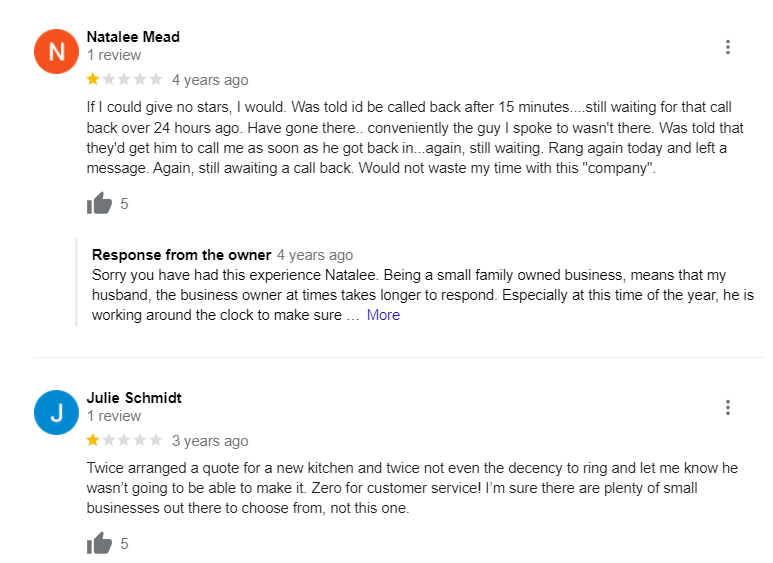This screenshot has width=773, height=563.
Task: Like Julie Schmidt's review with thumbs-up
Action: [99, 544]
